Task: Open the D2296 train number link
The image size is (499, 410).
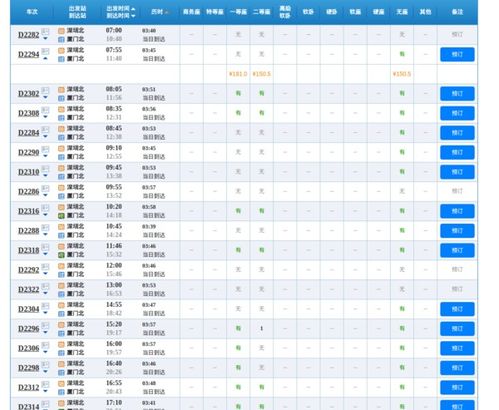Action: [x=29, y=329]
